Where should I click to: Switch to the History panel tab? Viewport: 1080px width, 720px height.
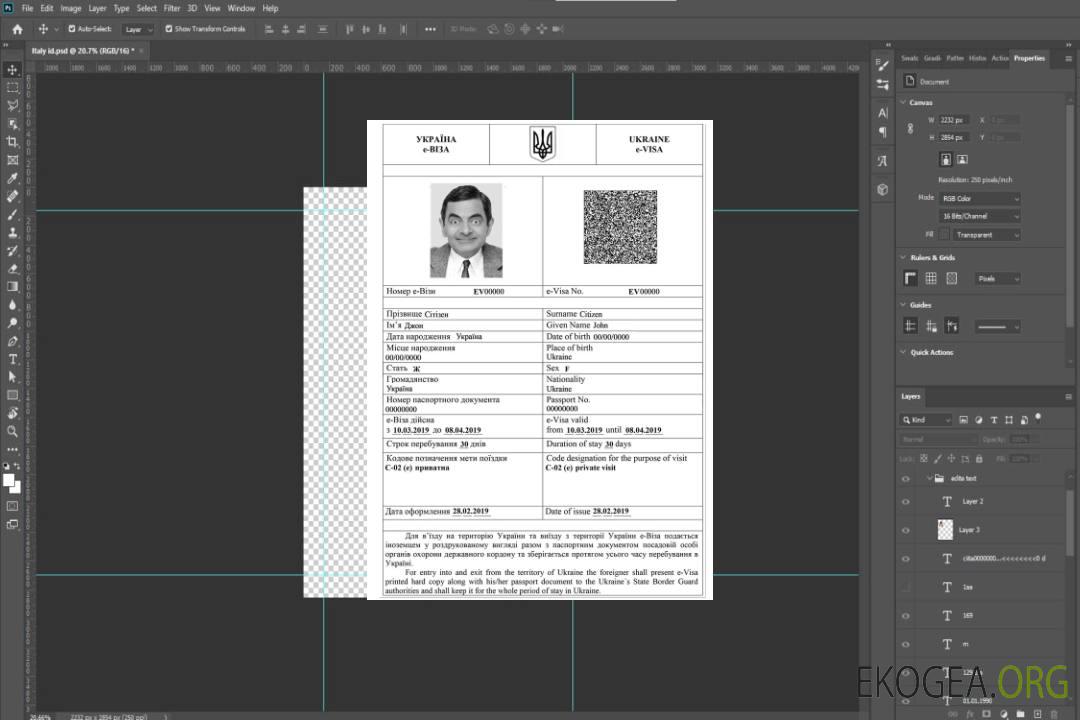click(977, 59)
